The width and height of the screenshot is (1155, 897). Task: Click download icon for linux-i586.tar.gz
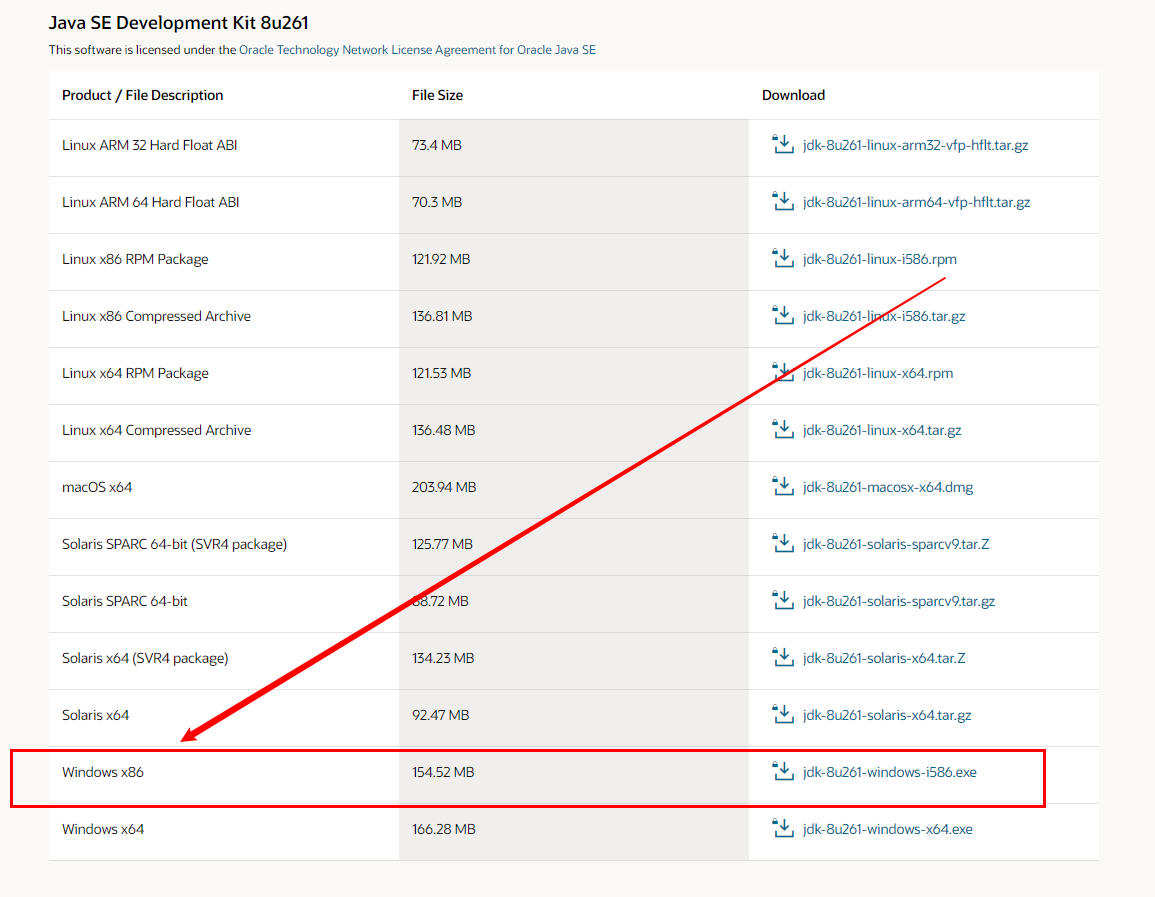pos(782,315)
